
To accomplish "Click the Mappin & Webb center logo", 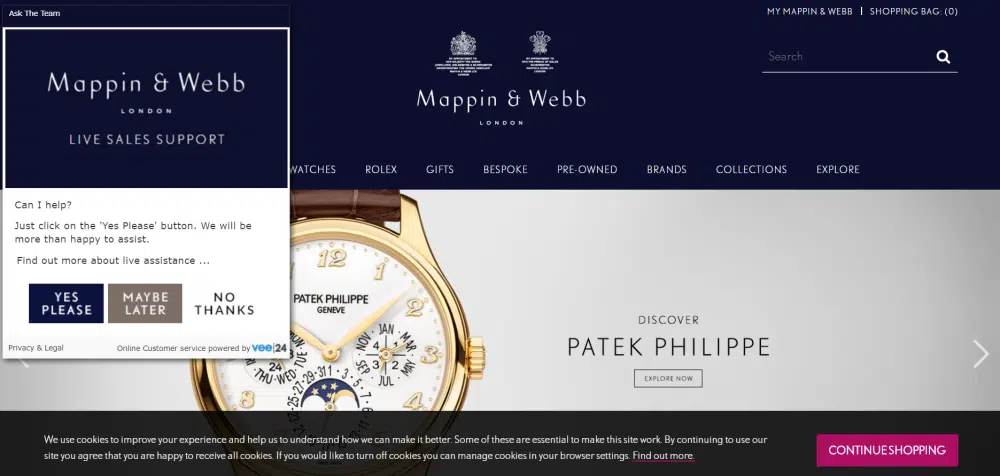I will point(501,106).
